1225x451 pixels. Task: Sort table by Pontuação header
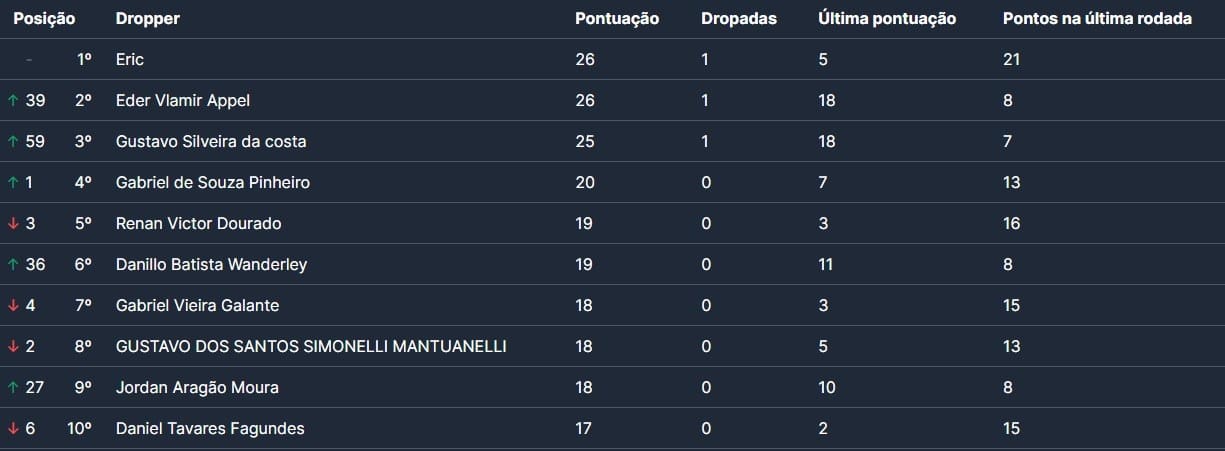pos(617,19)
